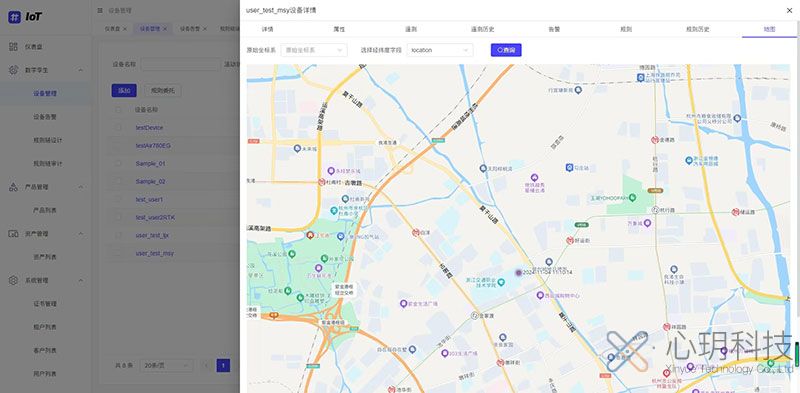This screenshot has height=393, width=800.
Task: Click the blue 查询 query button
Action: [506, 50]
